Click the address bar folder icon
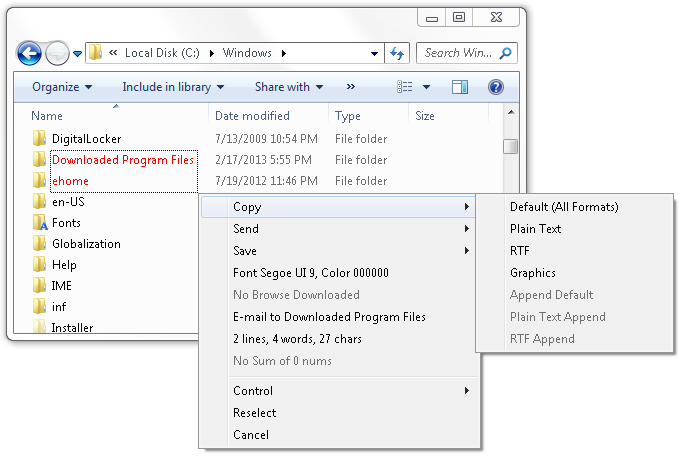Viewport: 684px width, 460px height. (96, 53)
